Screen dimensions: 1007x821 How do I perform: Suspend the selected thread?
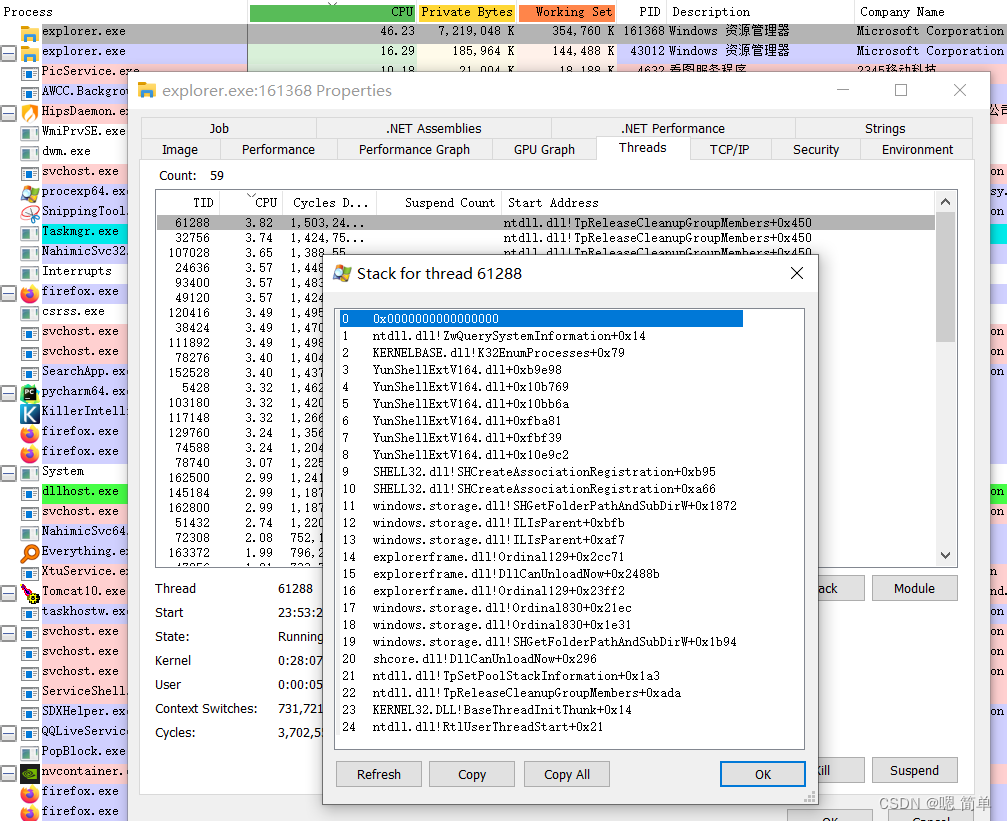[x=915, y=770]
